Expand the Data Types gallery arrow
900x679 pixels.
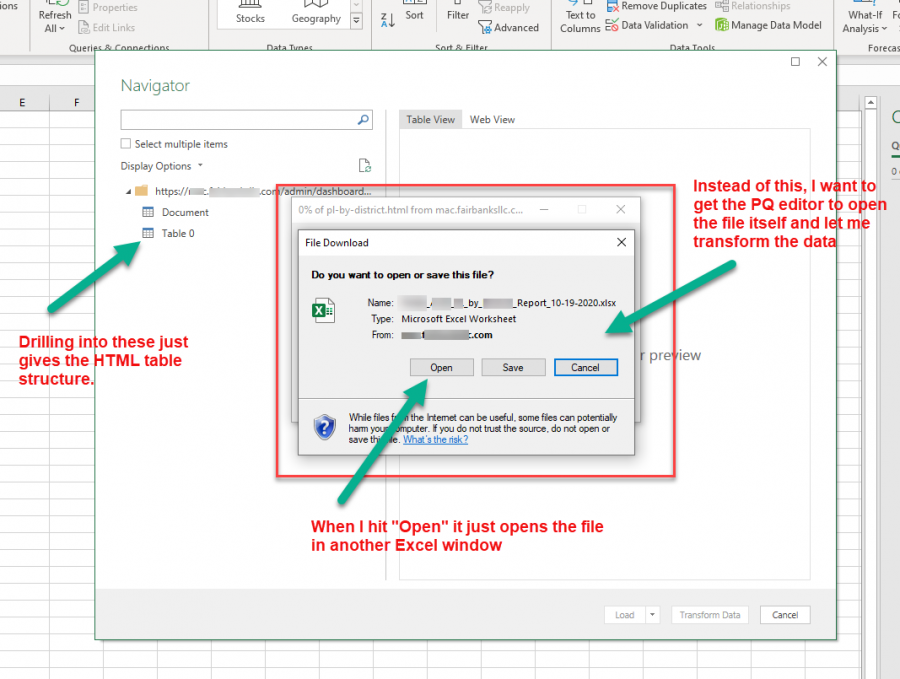(x=356, y=21)
